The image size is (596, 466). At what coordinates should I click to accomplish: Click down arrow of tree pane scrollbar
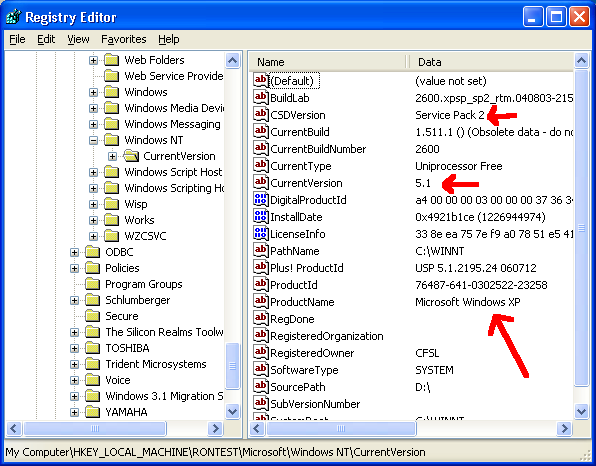pyautogui.click(x=232, y=411)
